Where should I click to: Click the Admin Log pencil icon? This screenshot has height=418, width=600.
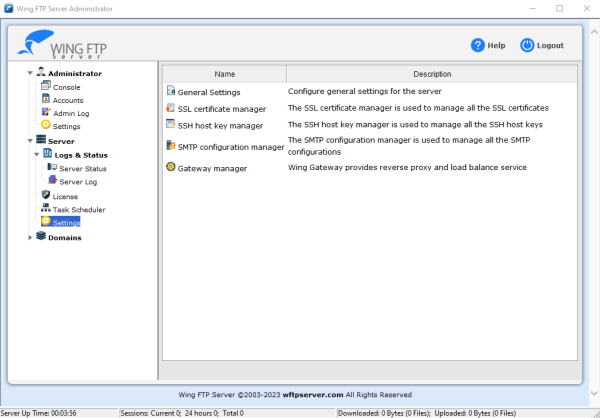46,112
